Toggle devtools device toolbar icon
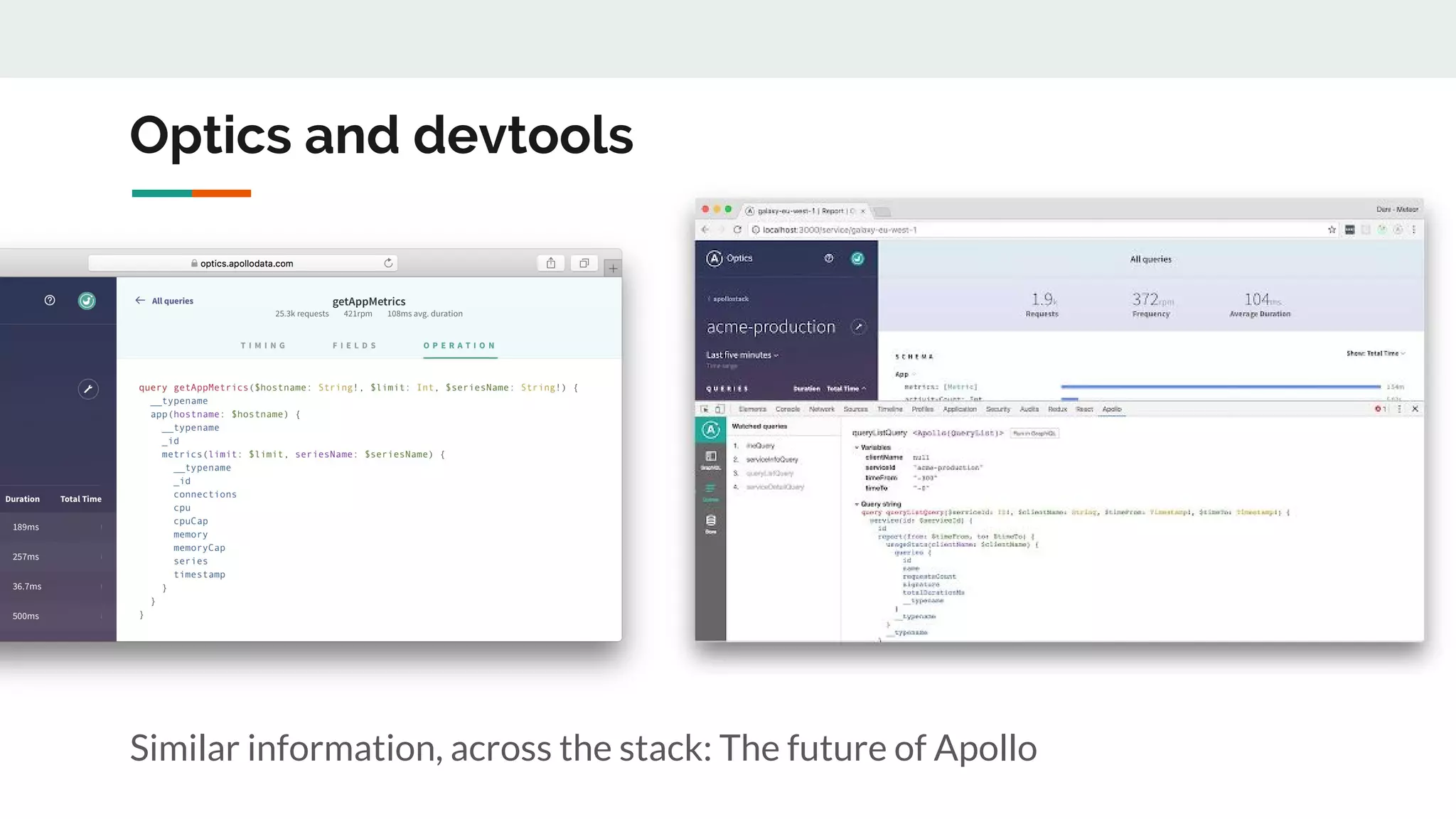 [719, 409]
